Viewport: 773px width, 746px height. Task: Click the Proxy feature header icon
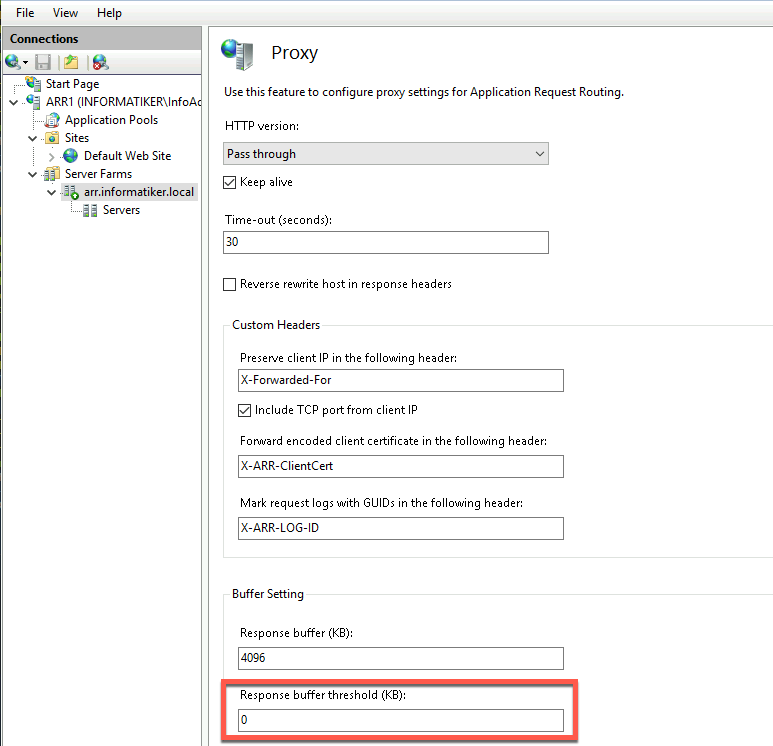[238, 54]
